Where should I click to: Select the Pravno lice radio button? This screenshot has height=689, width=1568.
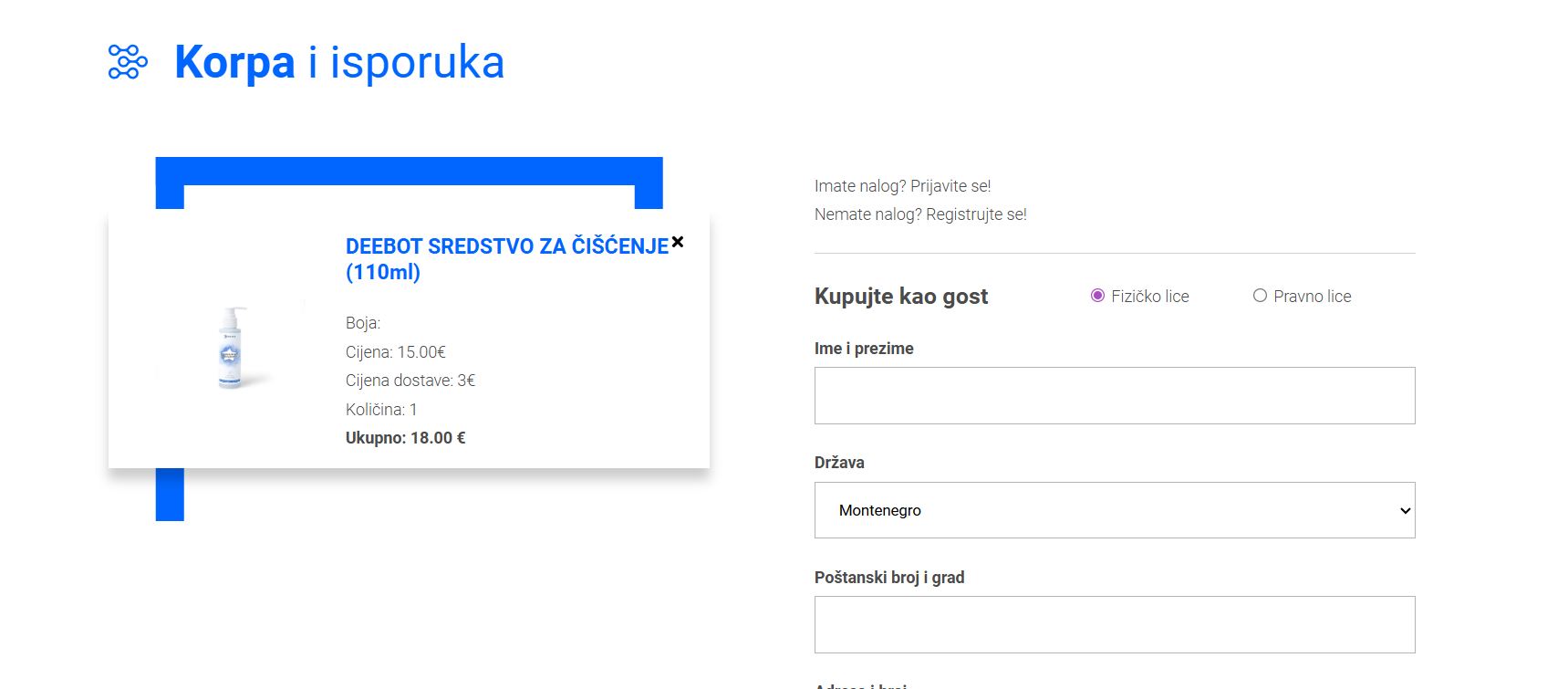1260,296
